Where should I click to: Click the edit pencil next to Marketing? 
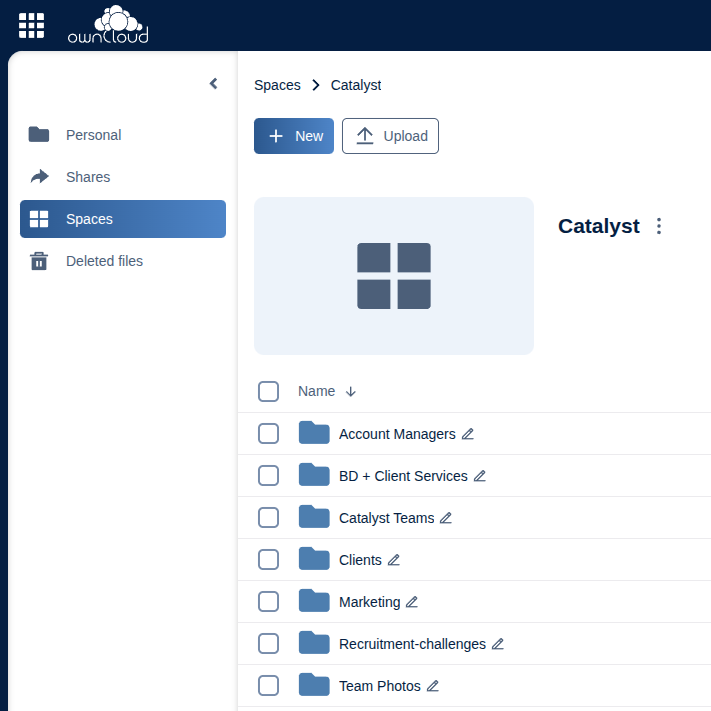412,602
